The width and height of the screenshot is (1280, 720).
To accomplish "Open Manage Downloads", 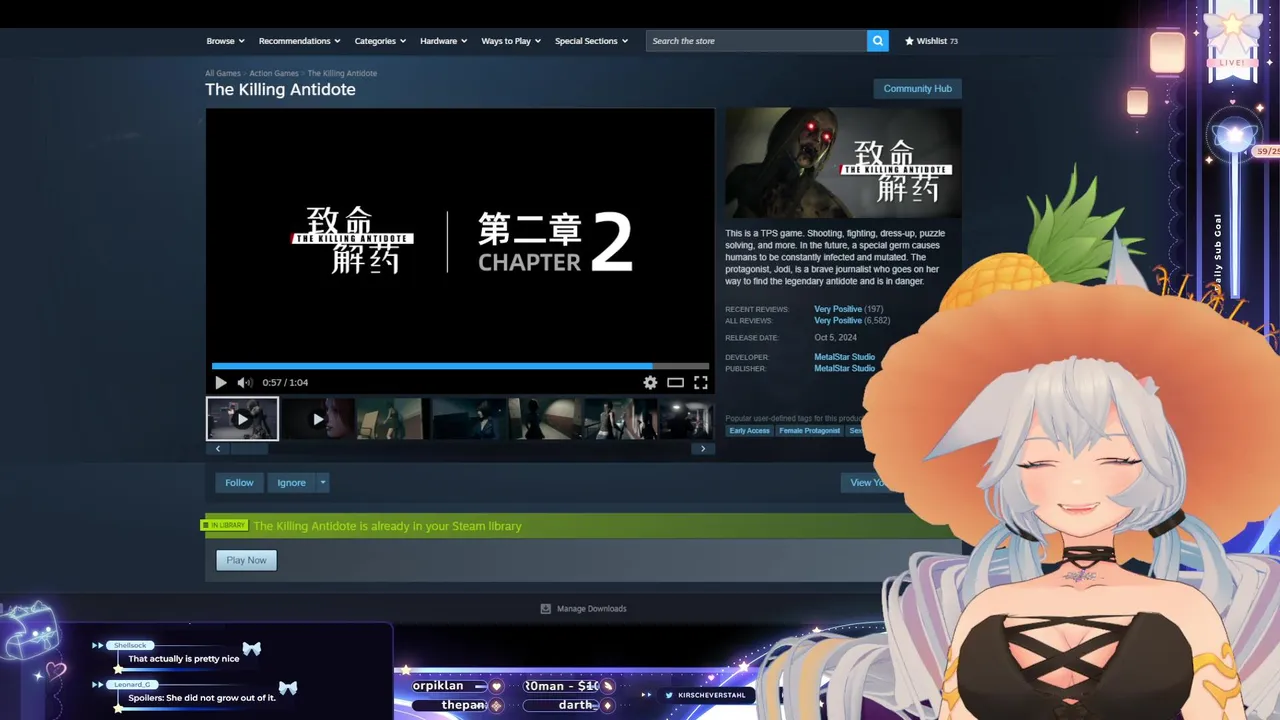I will pos(591,608).
